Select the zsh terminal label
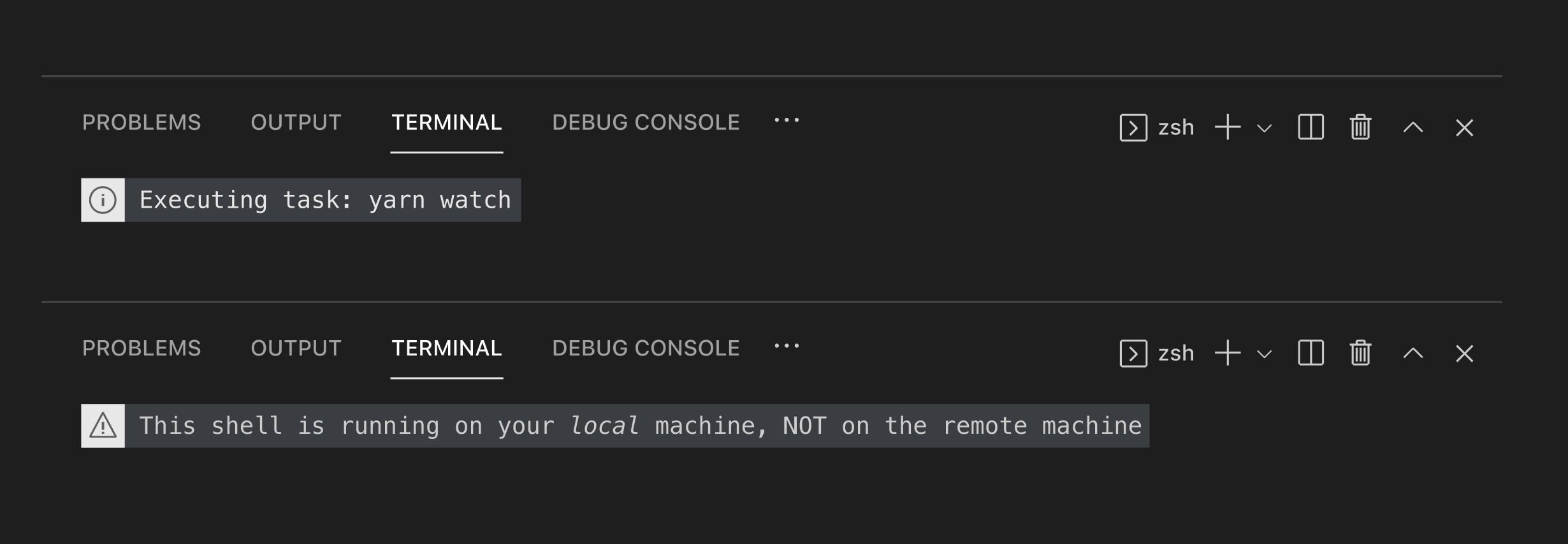 1175,127
